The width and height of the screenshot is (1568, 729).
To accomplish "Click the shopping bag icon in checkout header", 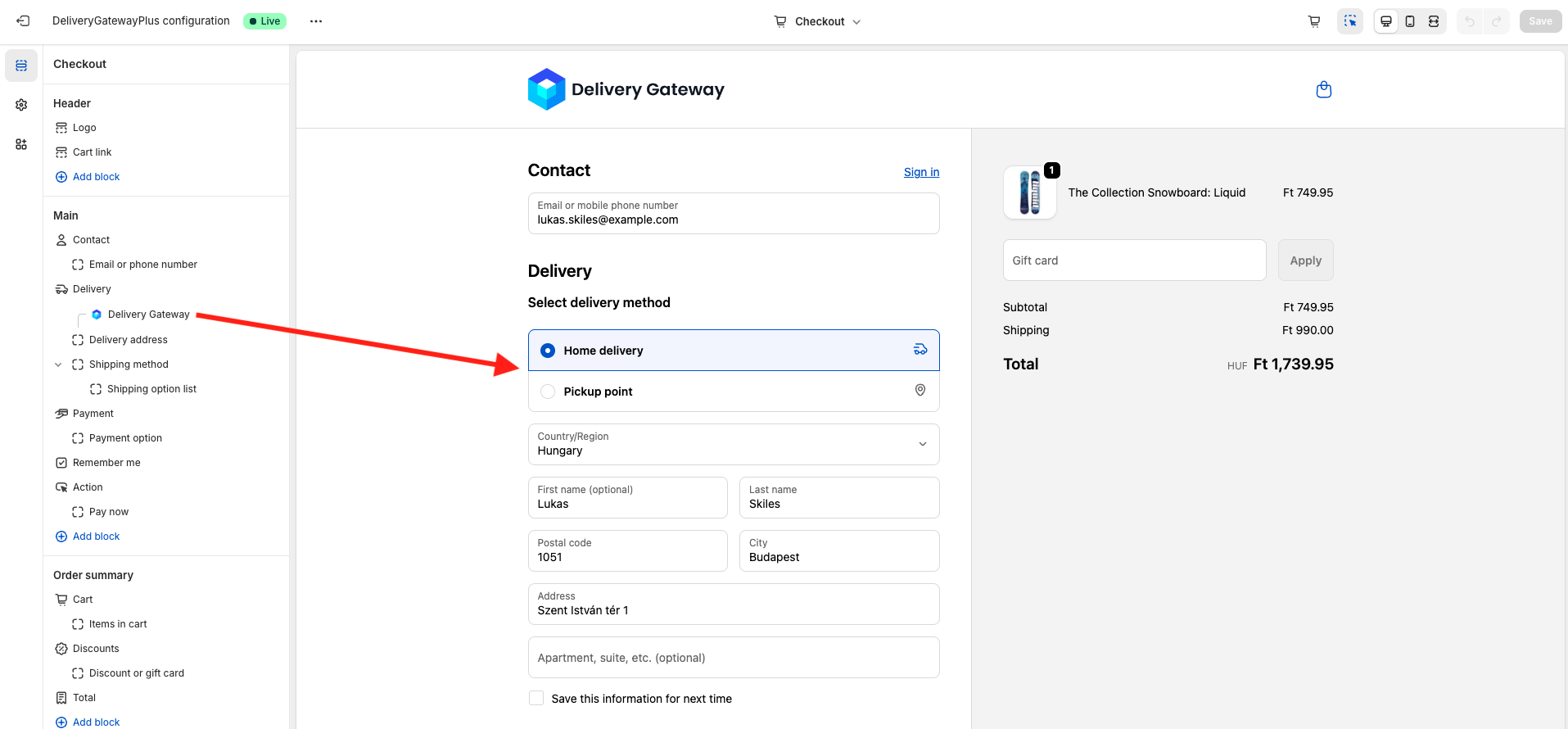I will pyautogui.click(x=1323, y=90).
